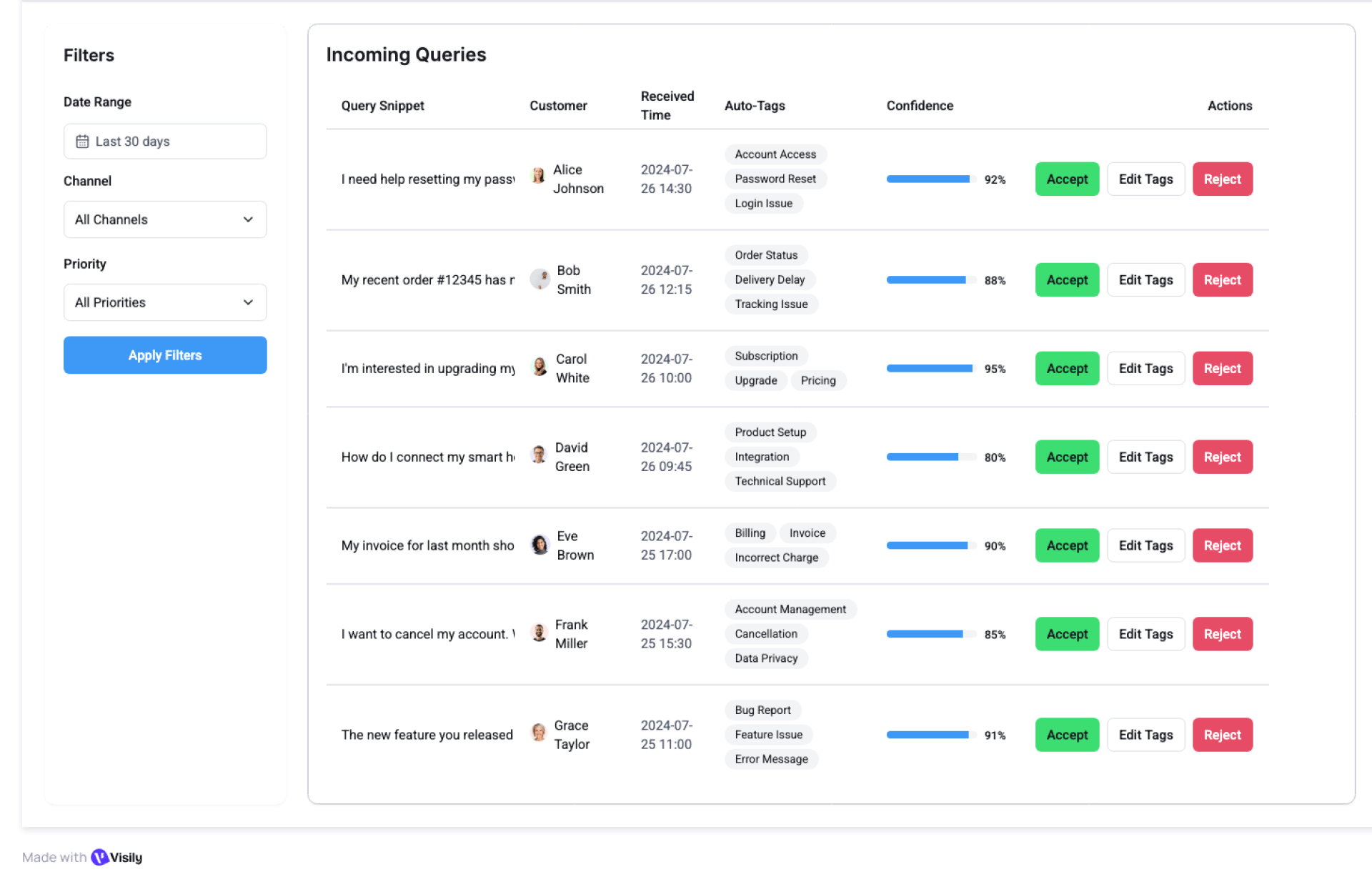Accept Alice Johnson's password reset query

[x=1067, y=179]
